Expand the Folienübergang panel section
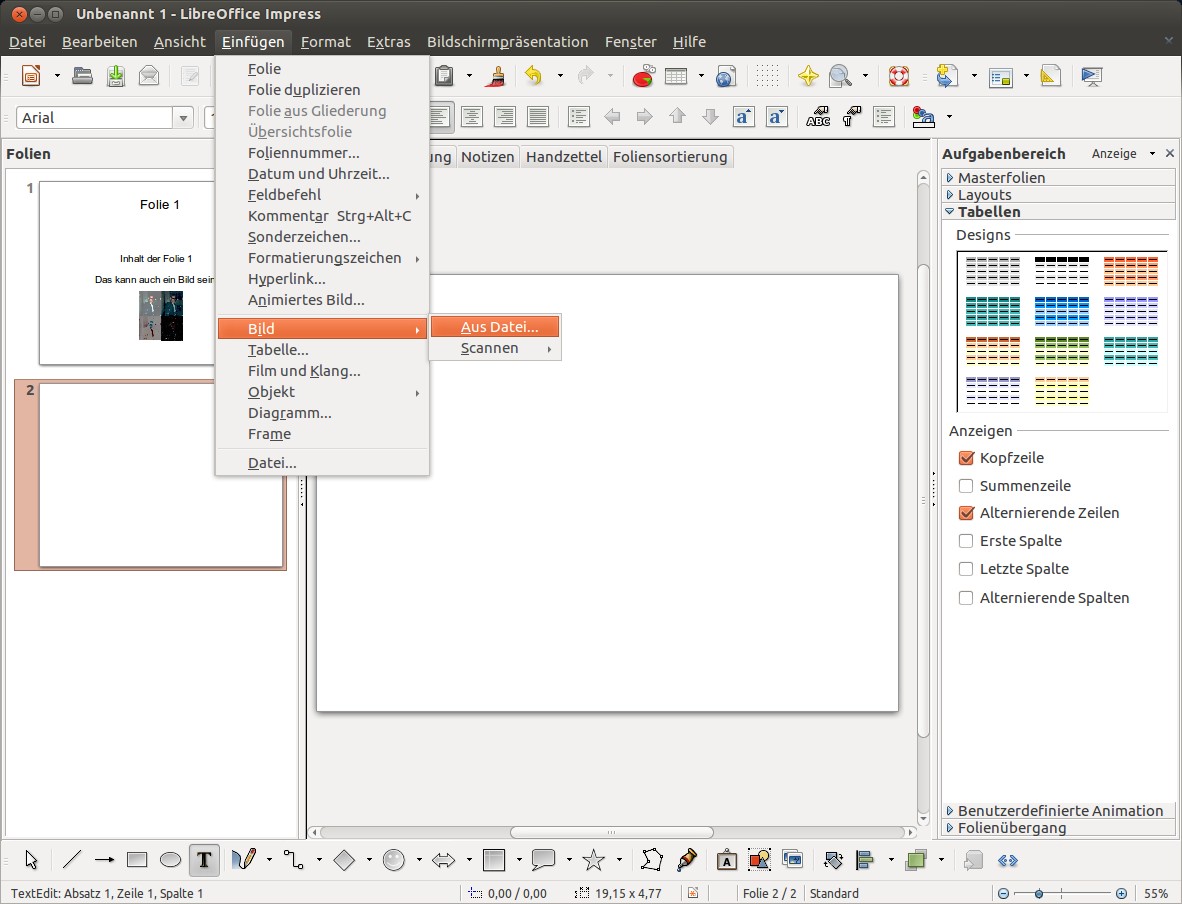This screenshot has width=1182, height=904. click(x=1011, y=828)
